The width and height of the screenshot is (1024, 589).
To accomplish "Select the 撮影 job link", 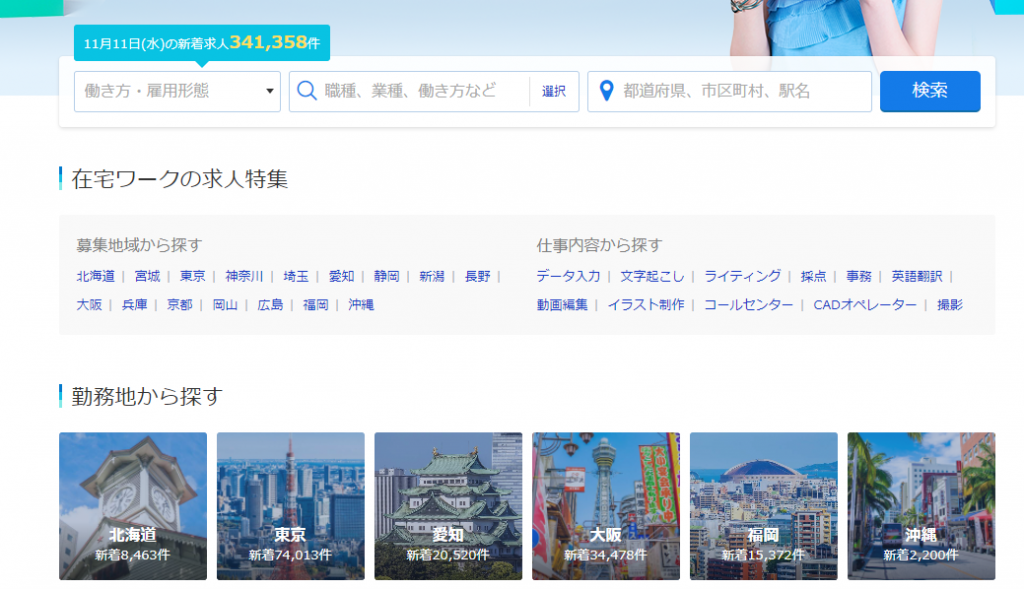I will [x=950, y=304].
